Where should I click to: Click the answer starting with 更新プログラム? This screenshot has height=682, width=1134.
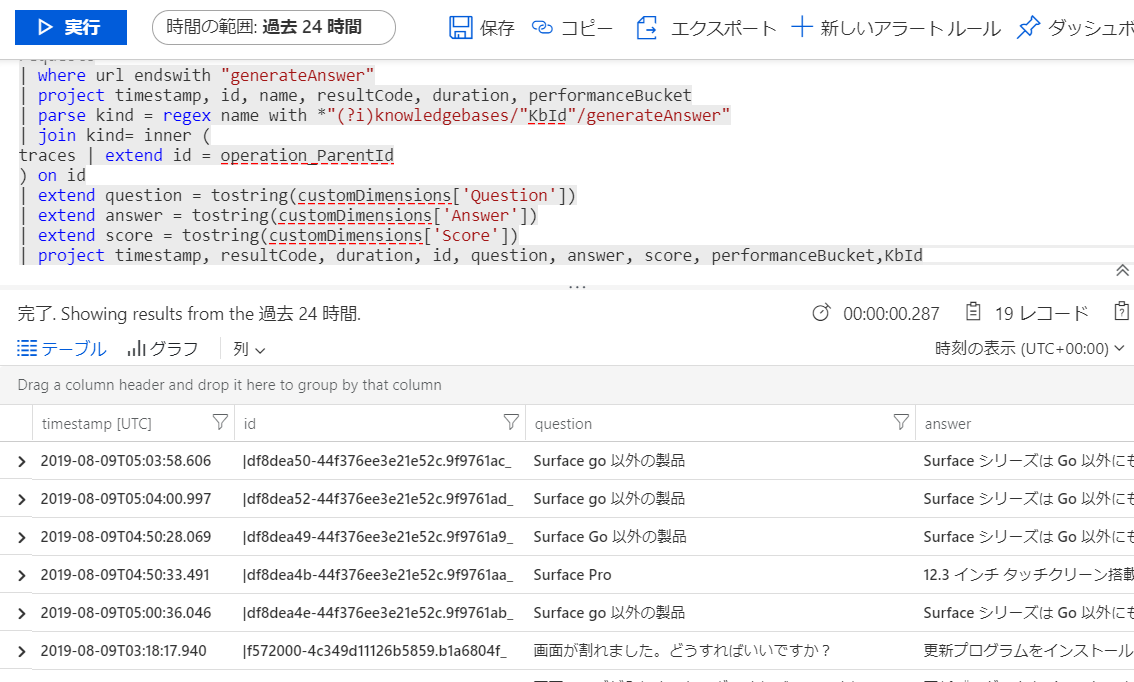1028,651
